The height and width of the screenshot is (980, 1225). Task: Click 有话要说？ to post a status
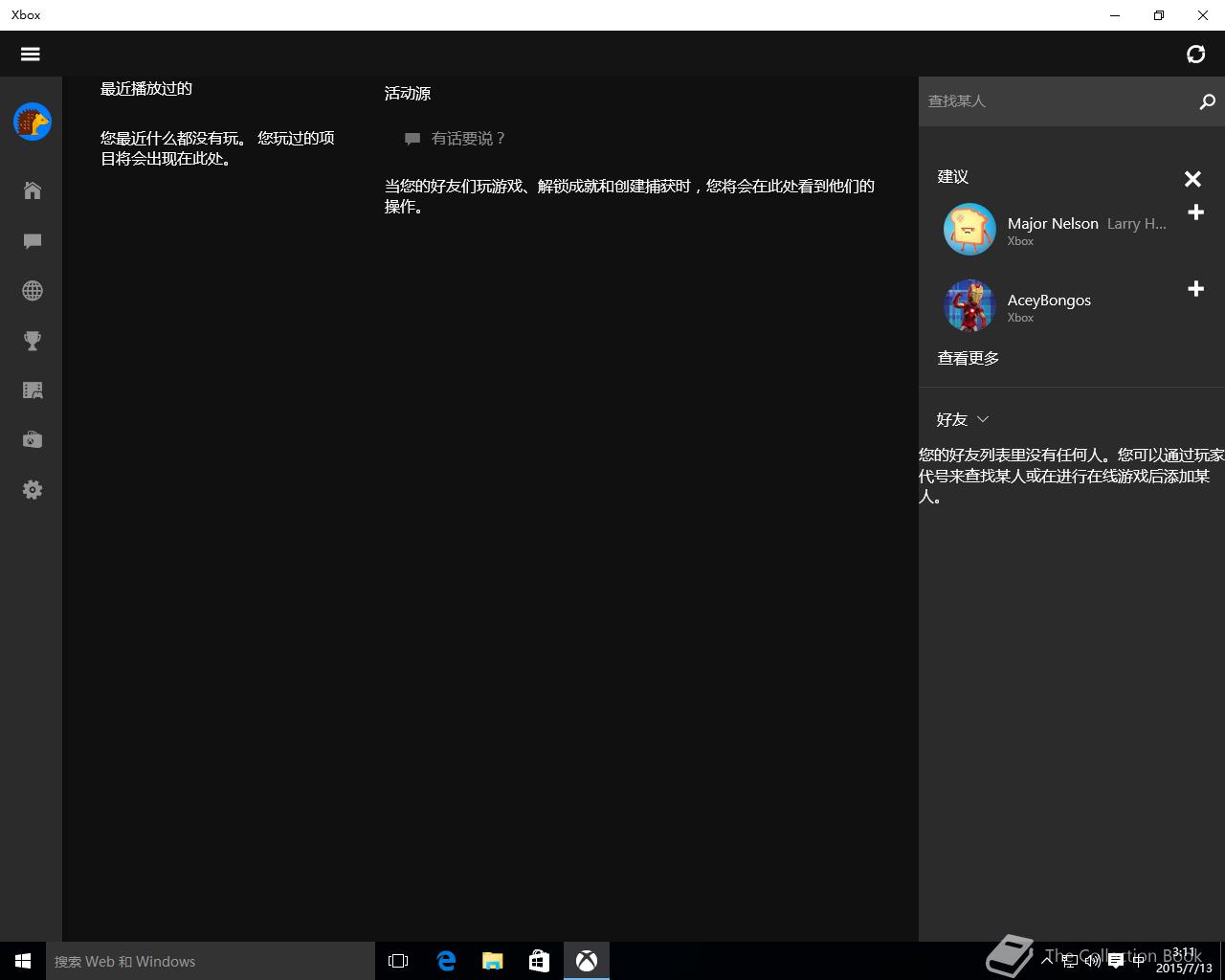[x=456, y=139]
